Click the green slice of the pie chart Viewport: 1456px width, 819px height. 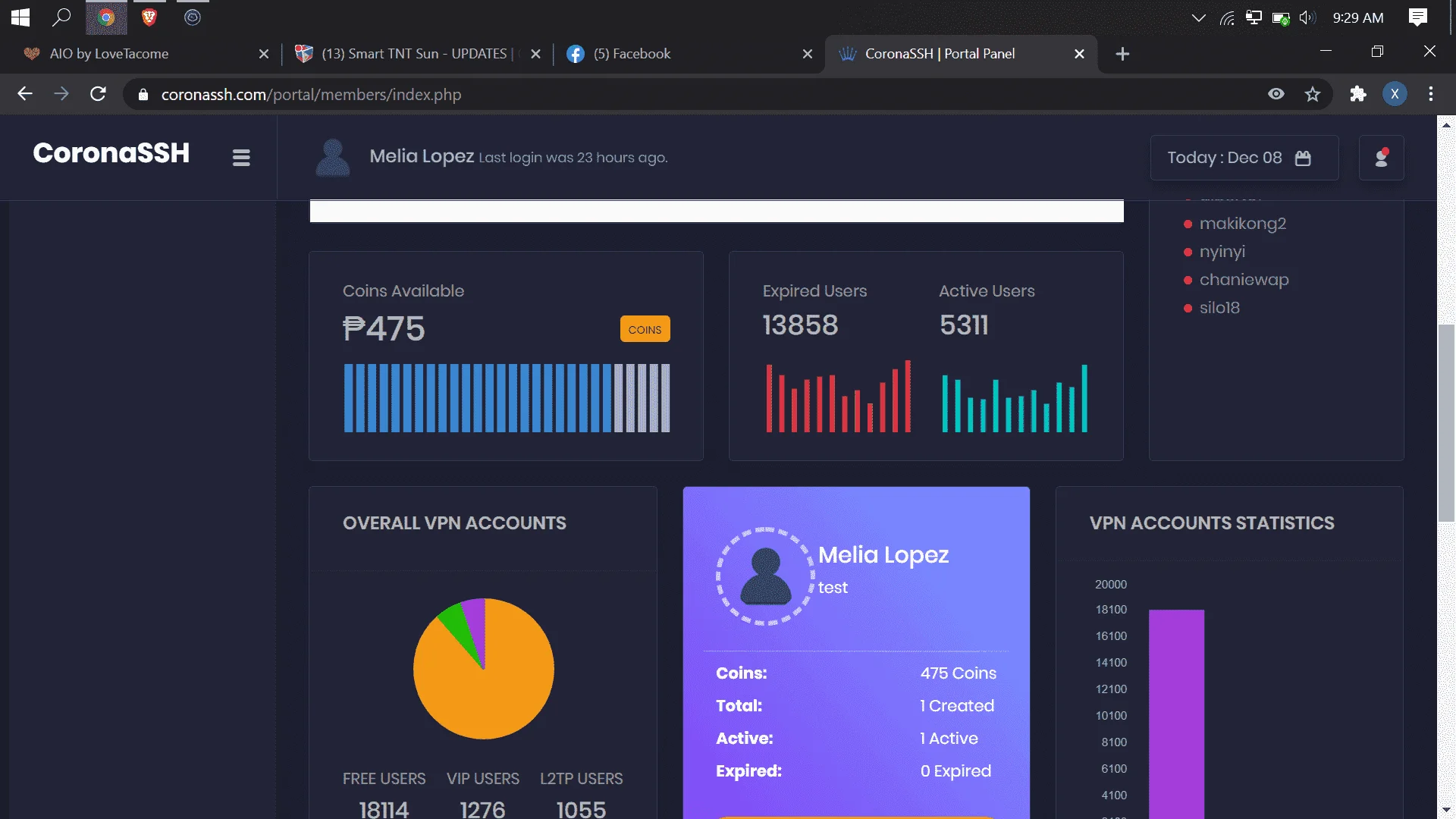[458, 626]
